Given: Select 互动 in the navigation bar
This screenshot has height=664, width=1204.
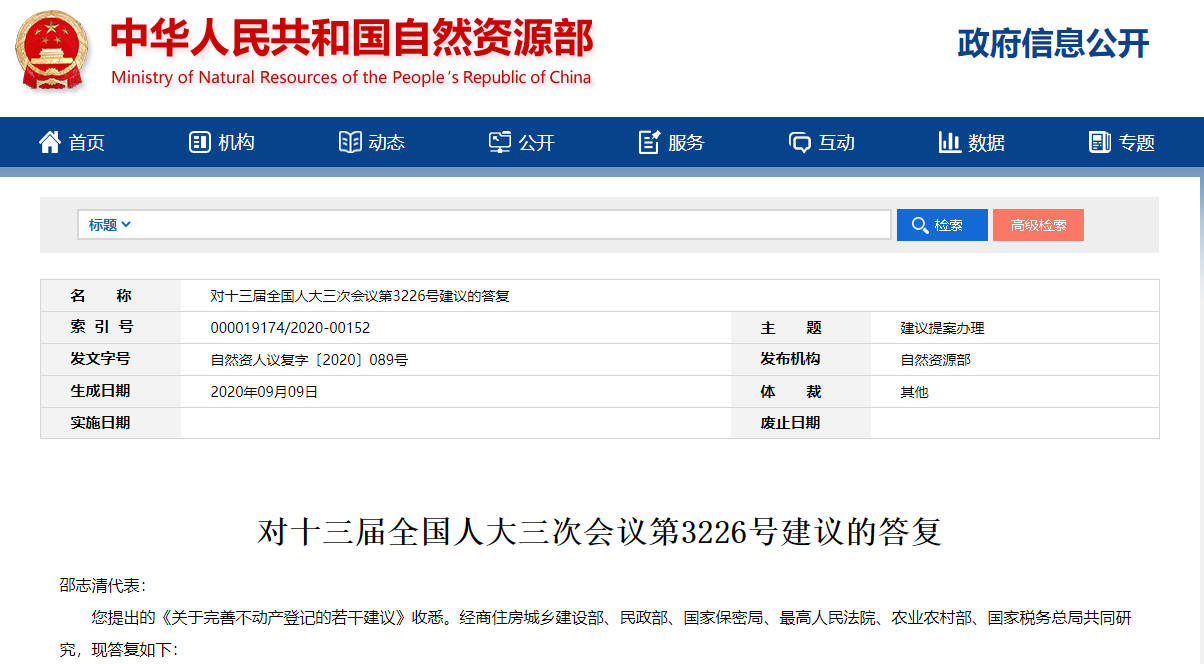Looking at the screenshot, I should (836, 143).
